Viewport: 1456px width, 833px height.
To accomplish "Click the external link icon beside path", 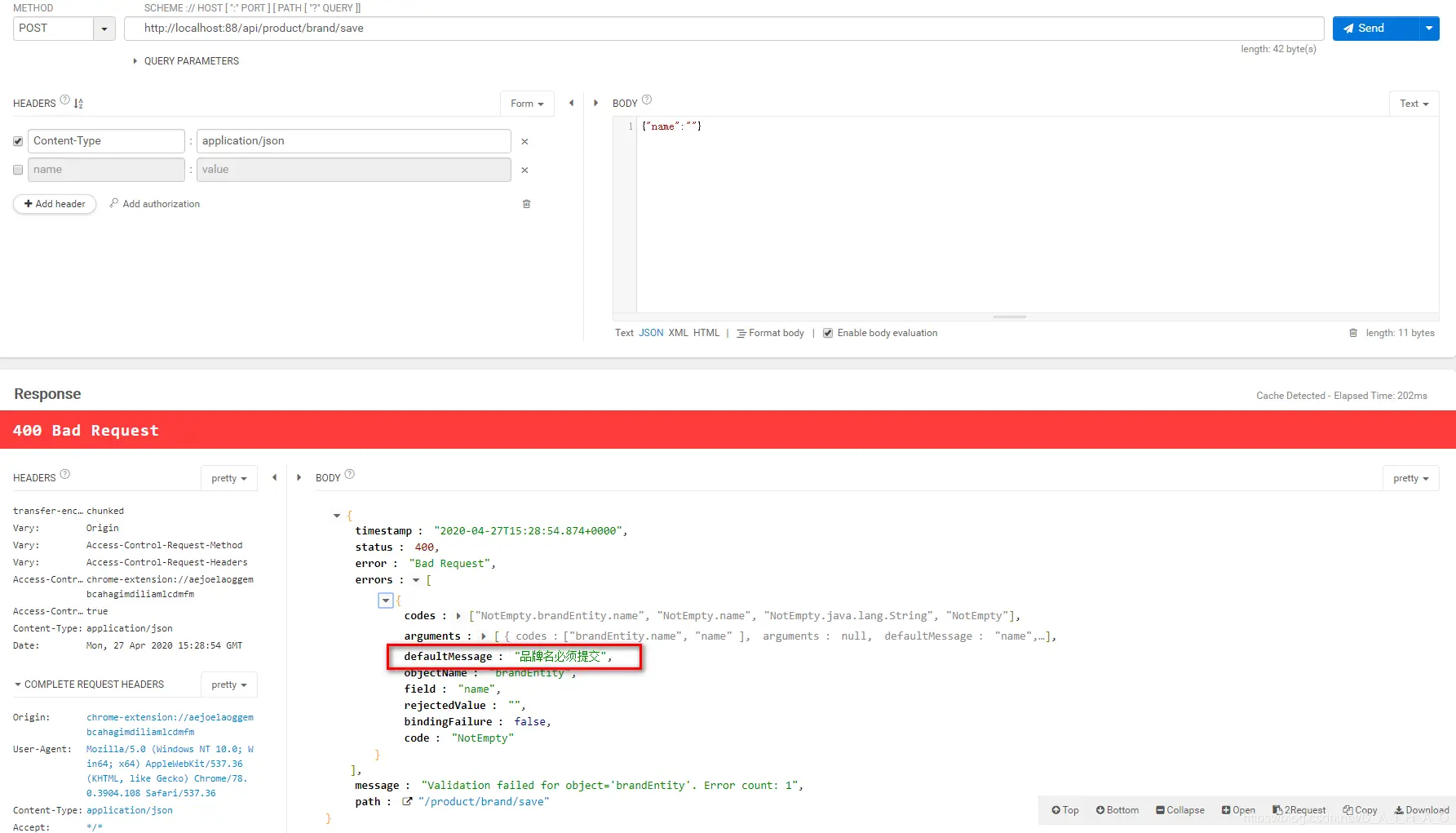I will click(407, 802).
